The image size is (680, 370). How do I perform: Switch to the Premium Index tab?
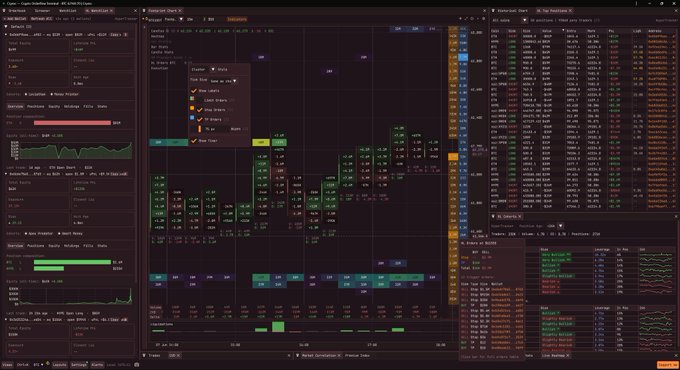tap(357, 355)
